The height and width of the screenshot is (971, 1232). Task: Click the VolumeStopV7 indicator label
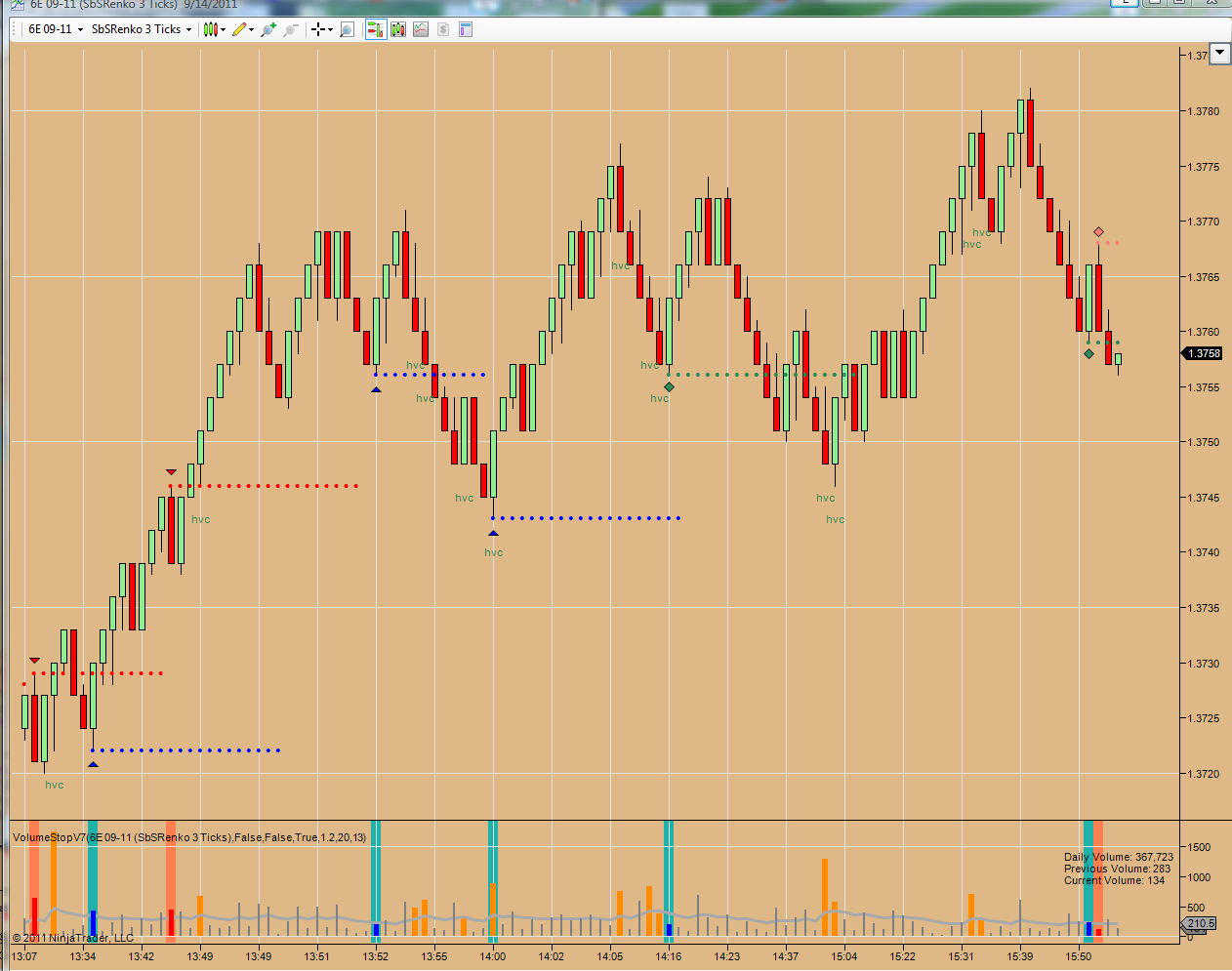point(189,837)
